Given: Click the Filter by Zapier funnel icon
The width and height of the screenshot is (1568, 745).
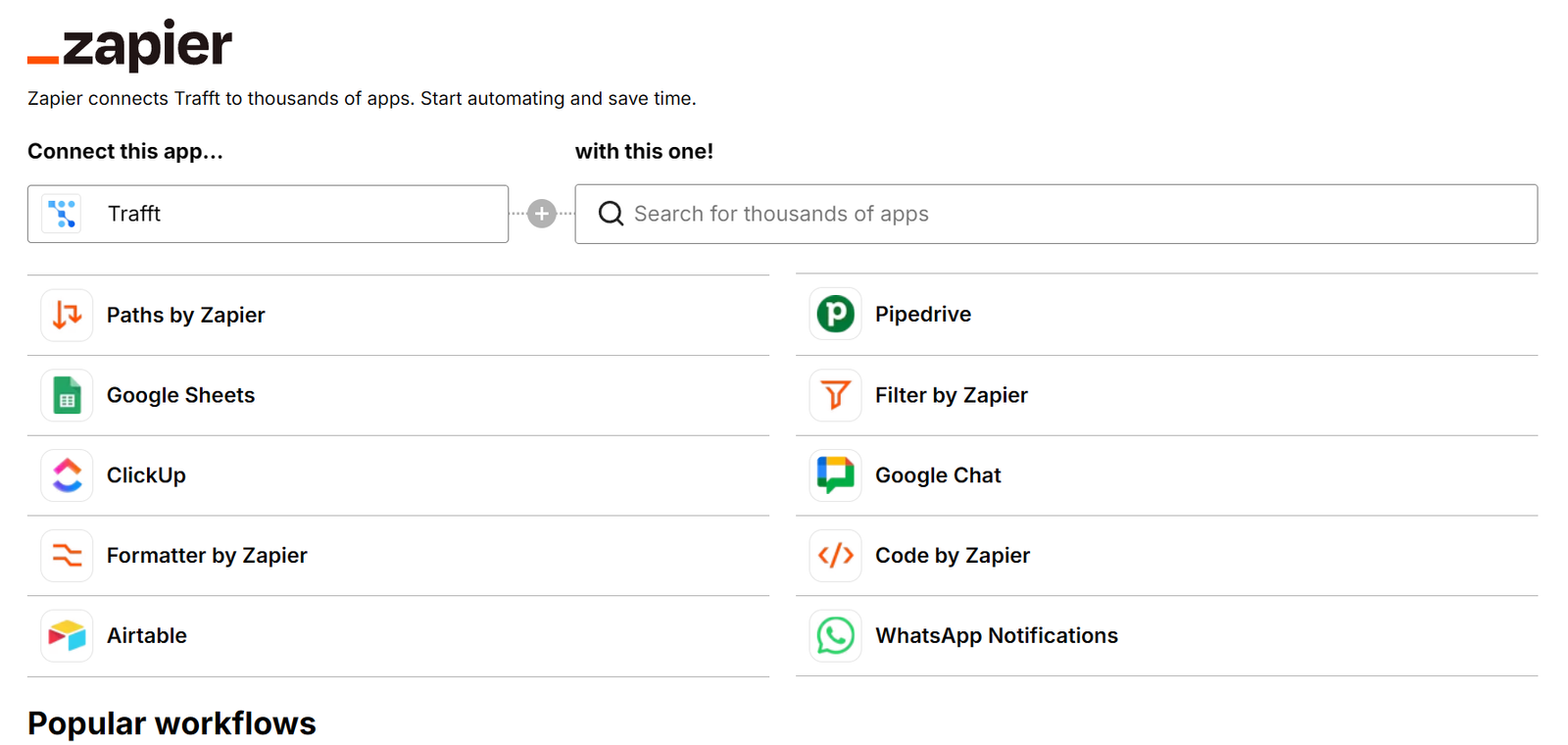Looking at the screenshot, I should tap(835, 395).
